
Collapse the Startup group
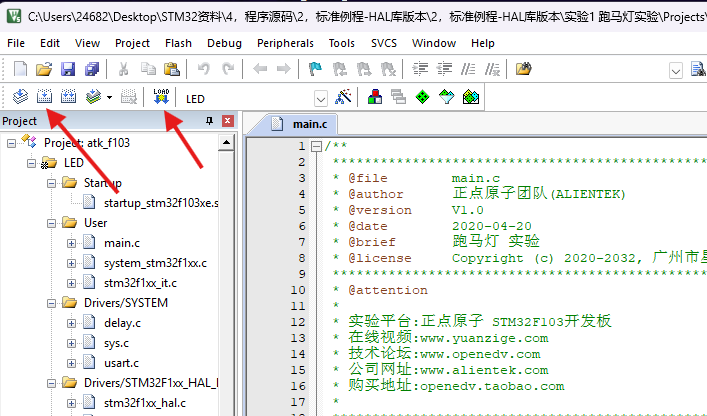tap(51, 183)
